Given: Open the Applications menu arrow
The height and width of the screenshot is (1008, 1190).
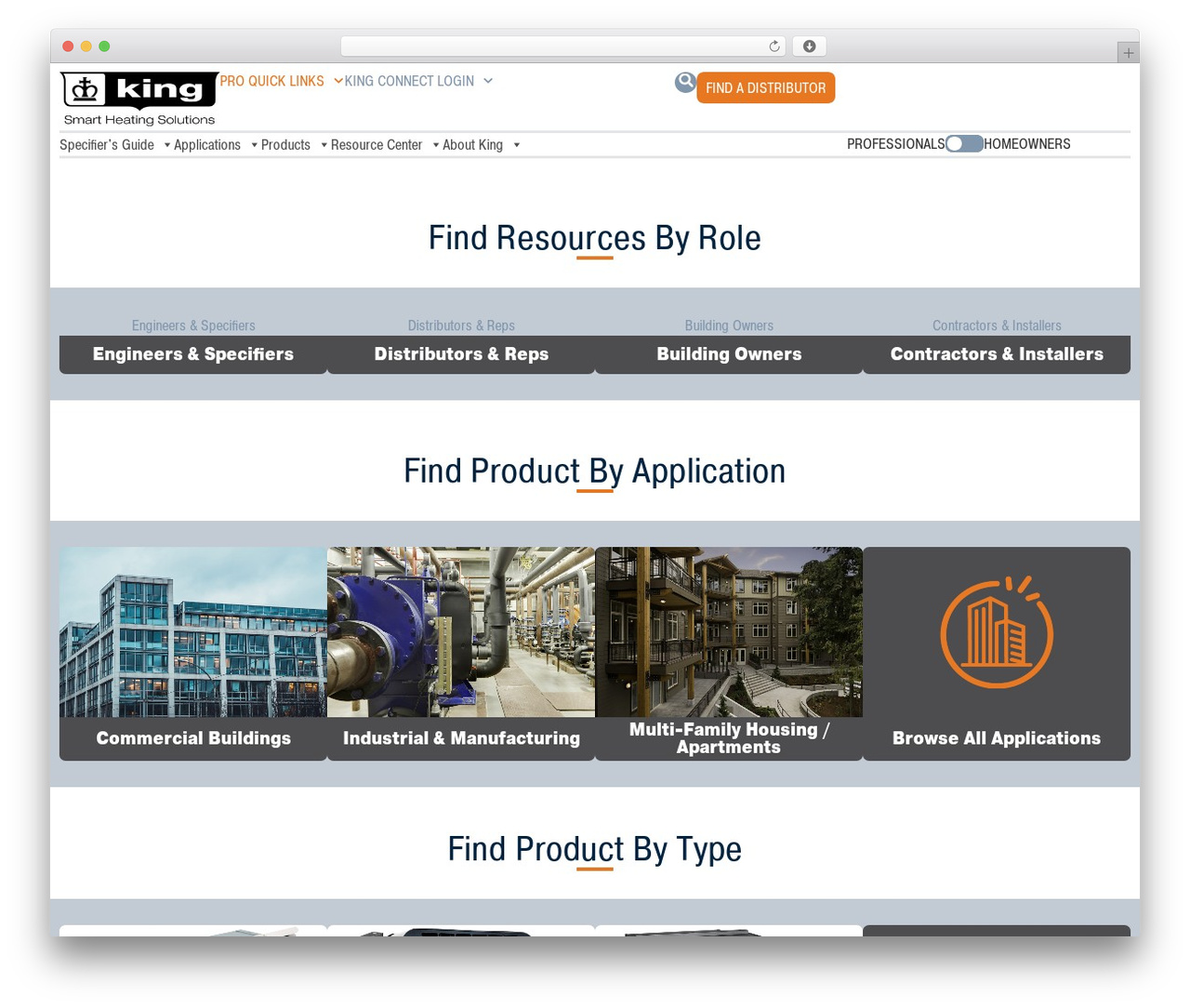Looking at the screenshot, I should (x=254, y=145).
